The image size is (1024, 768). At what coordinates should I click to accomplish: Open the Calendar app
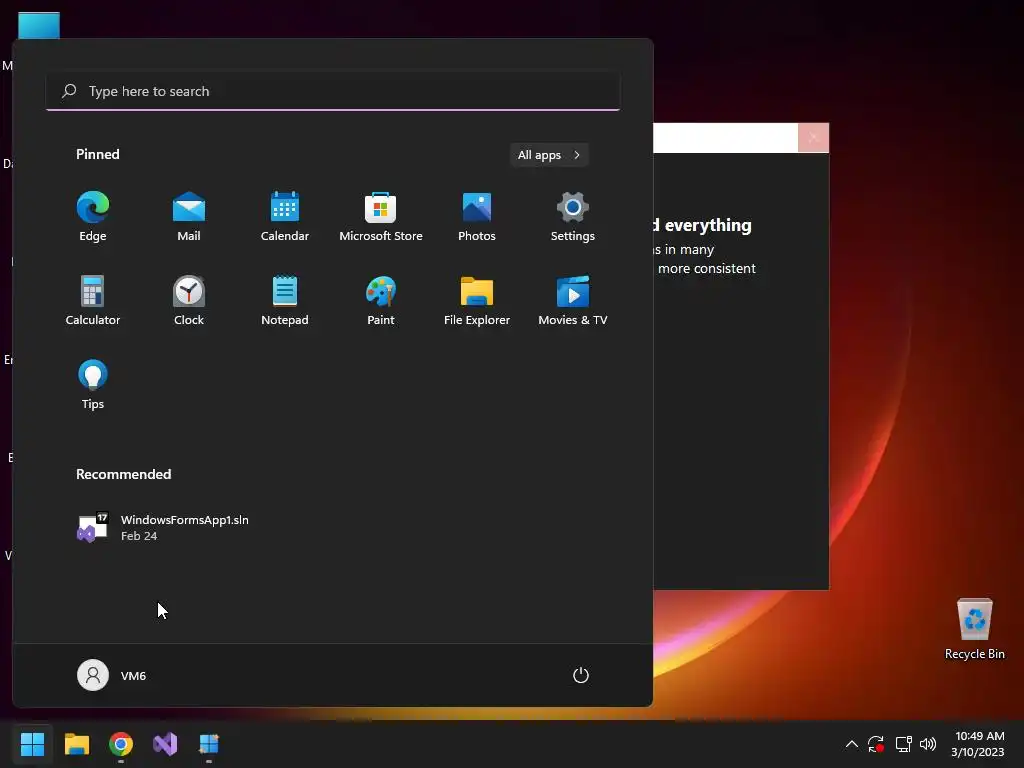click(285, 216)
